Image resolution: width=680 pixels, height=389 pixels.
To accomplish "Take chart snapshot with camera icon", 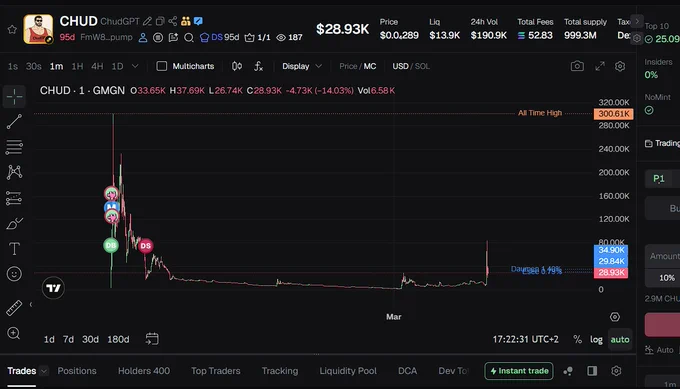I will [x=577, y=66].
